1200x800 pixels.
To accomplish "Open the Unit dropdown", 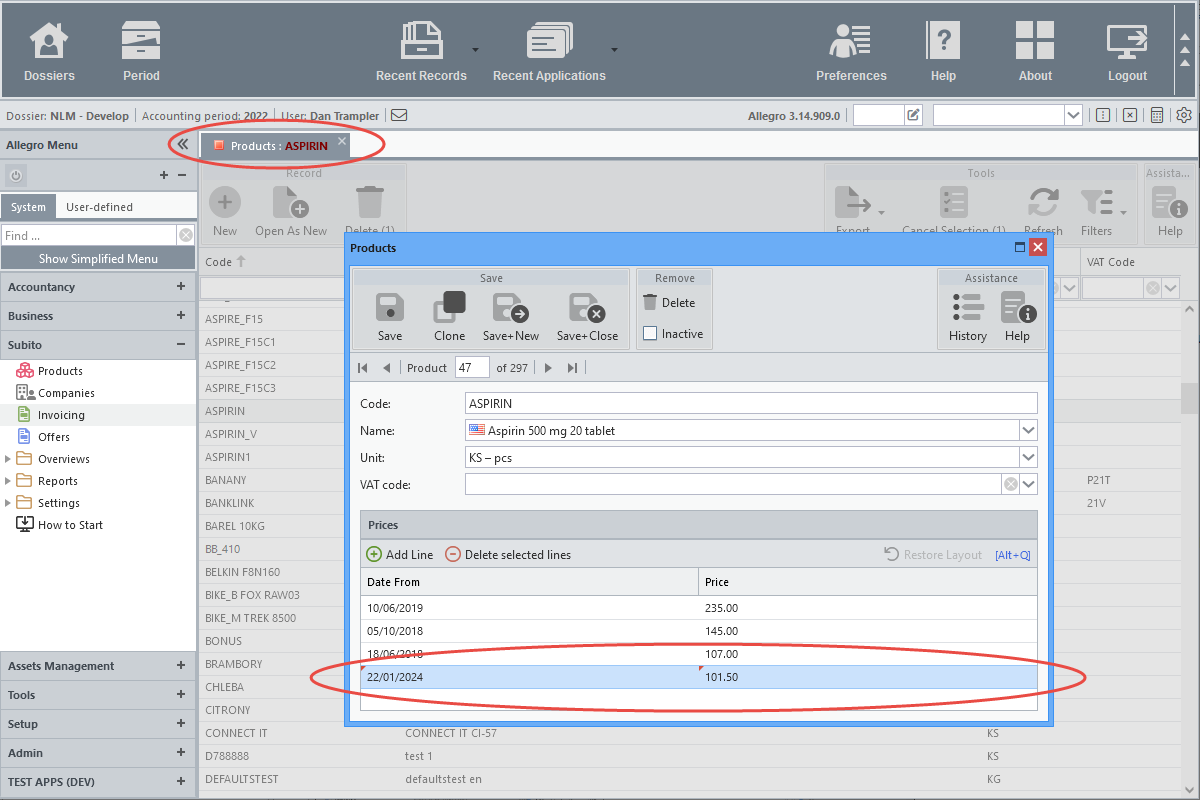I will [x=1028, y=458].
